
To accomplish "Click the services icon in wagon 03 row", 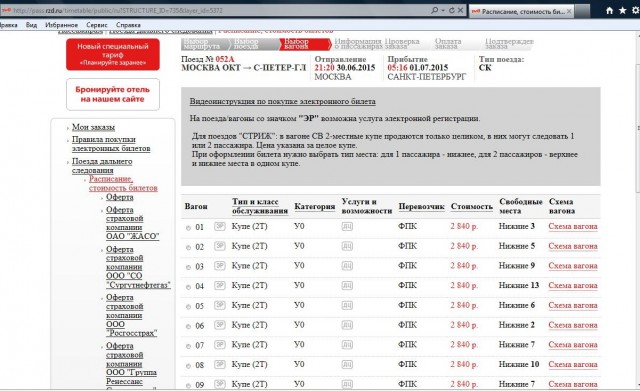I will (x=347, y=266).
